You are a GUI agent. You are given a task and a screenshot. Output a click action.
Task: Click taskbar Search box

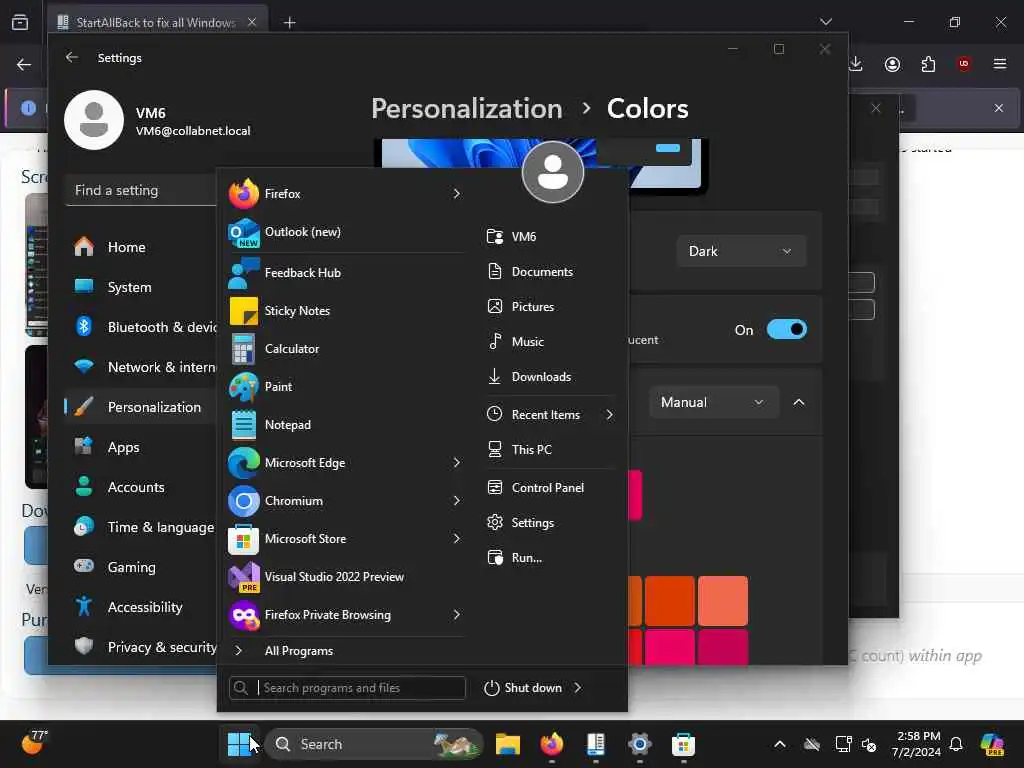374,744
